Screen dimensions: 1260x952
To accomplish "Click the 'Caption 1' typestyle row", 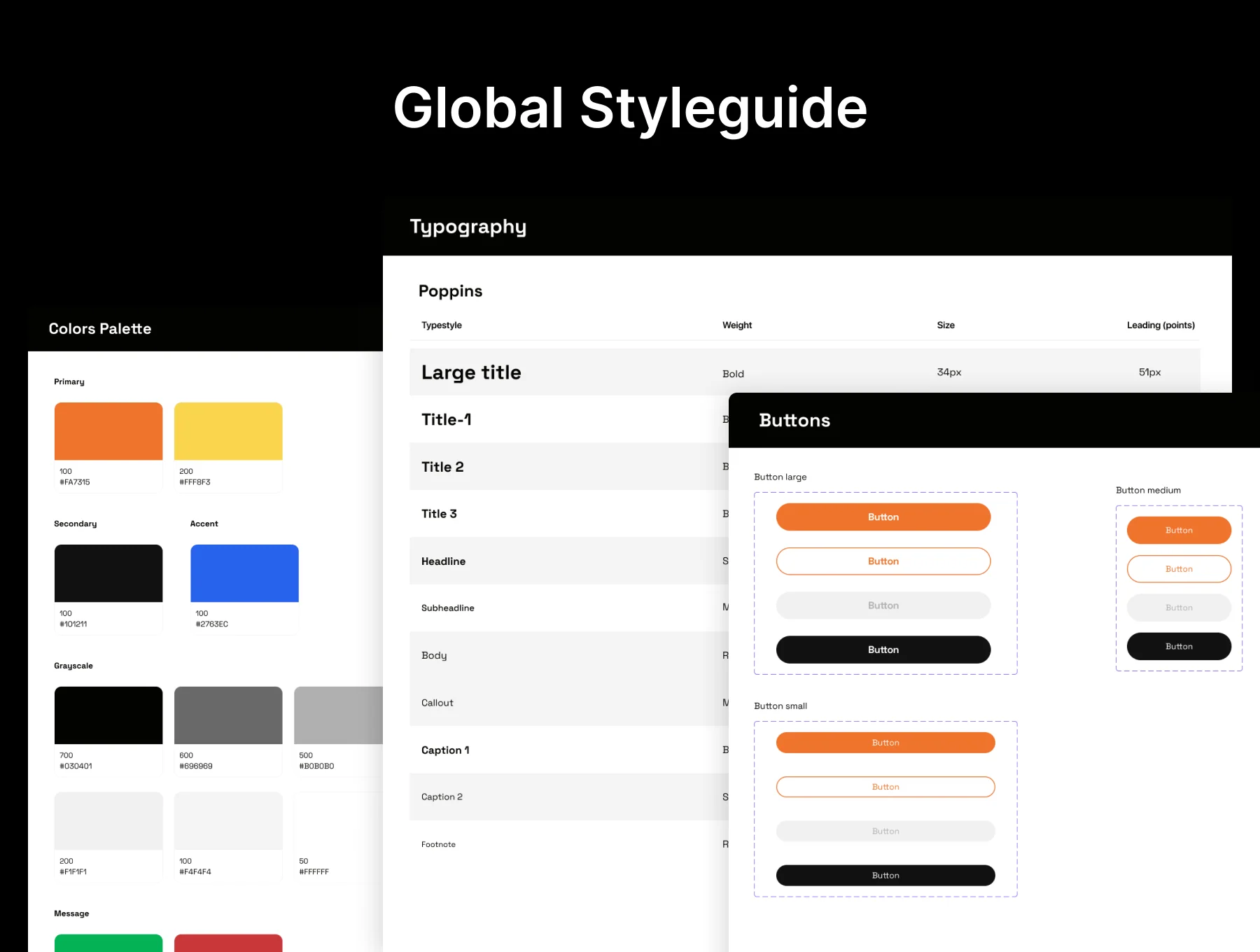I will tap(569, 750).
